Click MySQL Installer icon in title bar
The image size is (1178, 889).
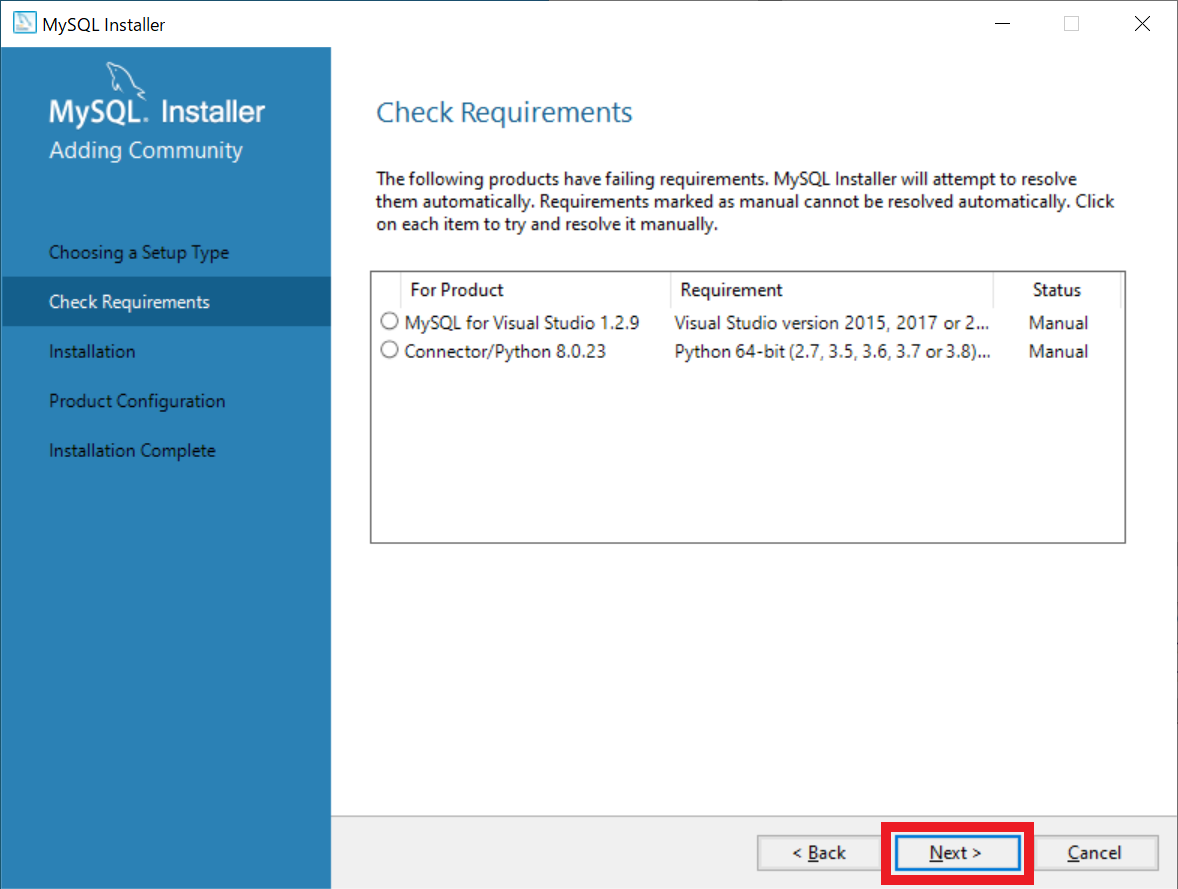click(24, 23)
